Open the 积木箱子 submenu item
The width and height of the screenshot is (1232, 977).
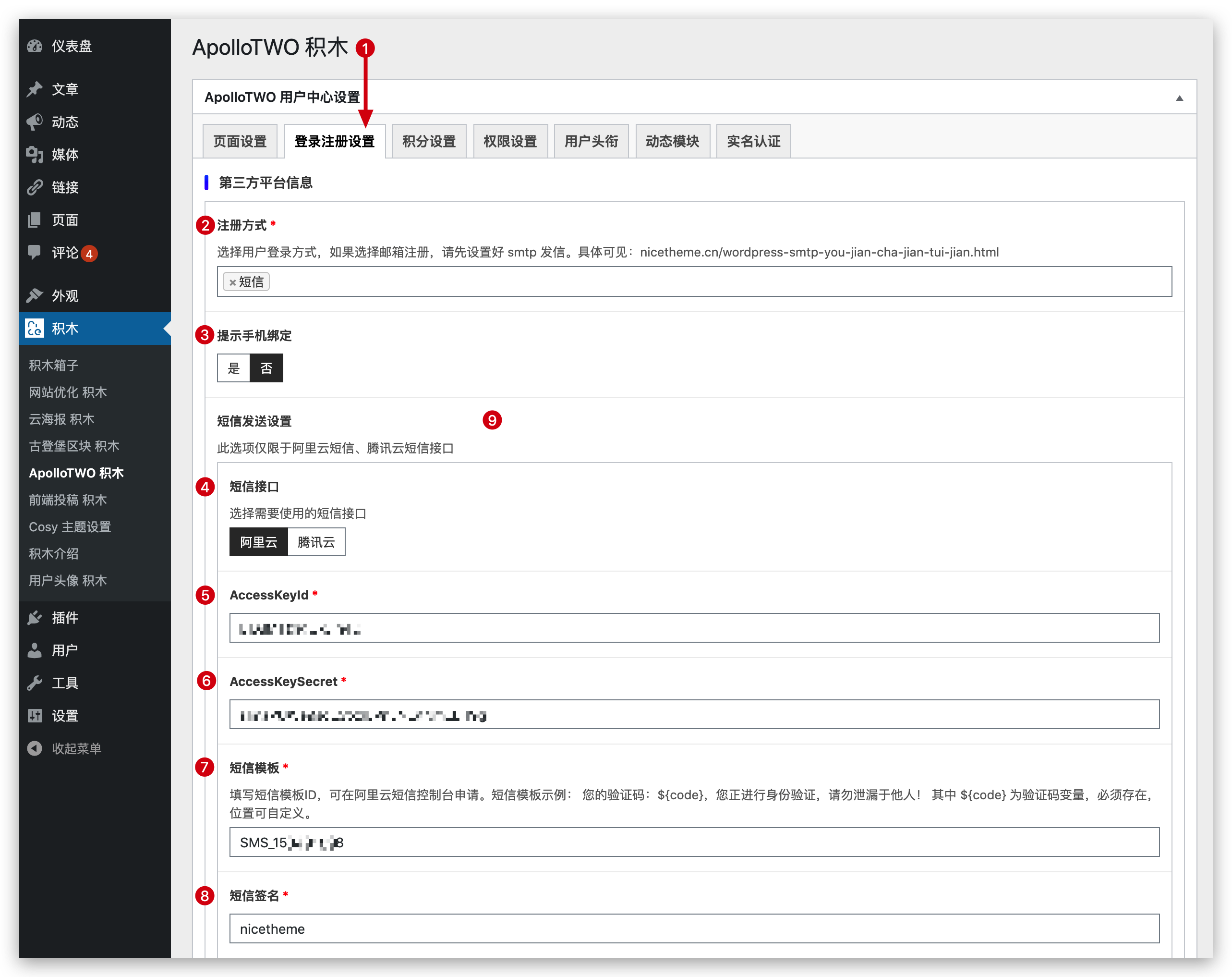tap(54, 366)
